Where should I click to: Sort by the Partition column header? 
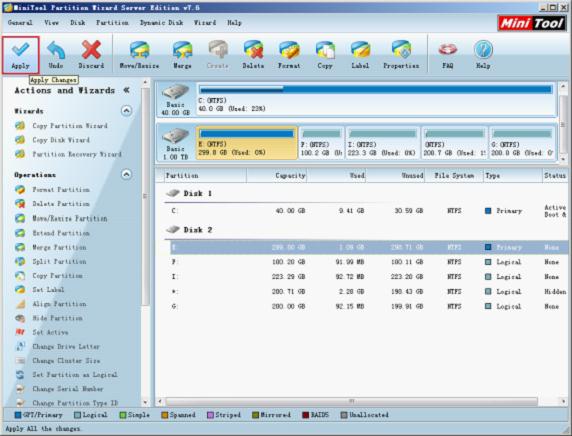[205, 175]
